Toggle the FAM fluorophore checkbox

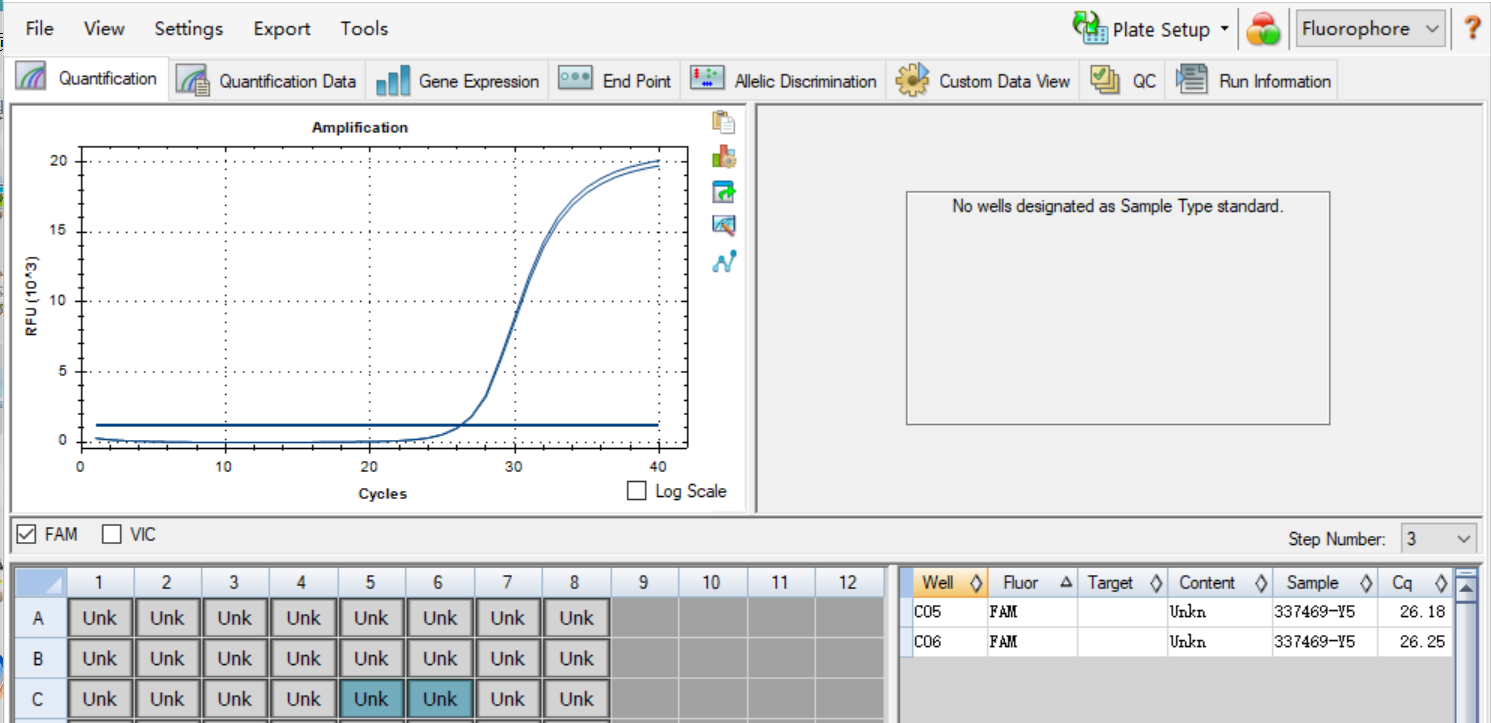pyautogui.click(x=27, y=535)
